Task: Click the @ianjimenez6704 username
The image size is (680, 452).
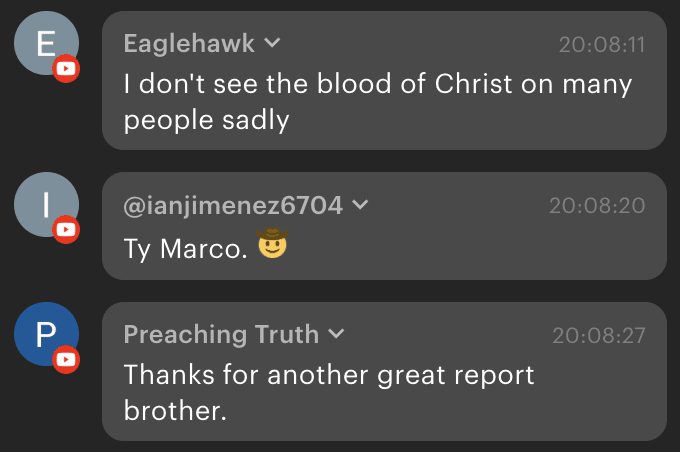Action: (x=233, y=205)
